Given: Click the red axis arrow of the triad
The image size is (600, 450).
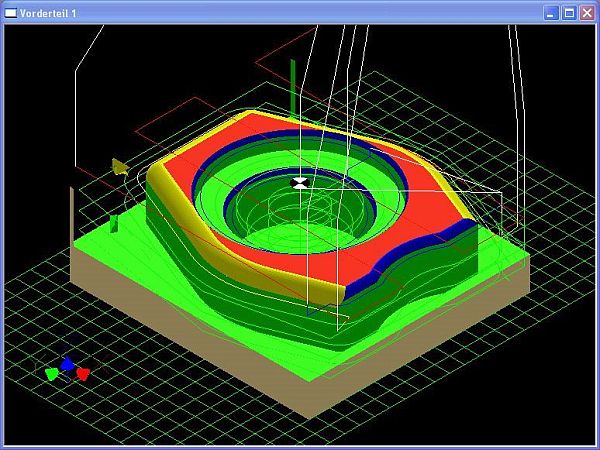Looking at the screenshot, I should coord(83,373).
